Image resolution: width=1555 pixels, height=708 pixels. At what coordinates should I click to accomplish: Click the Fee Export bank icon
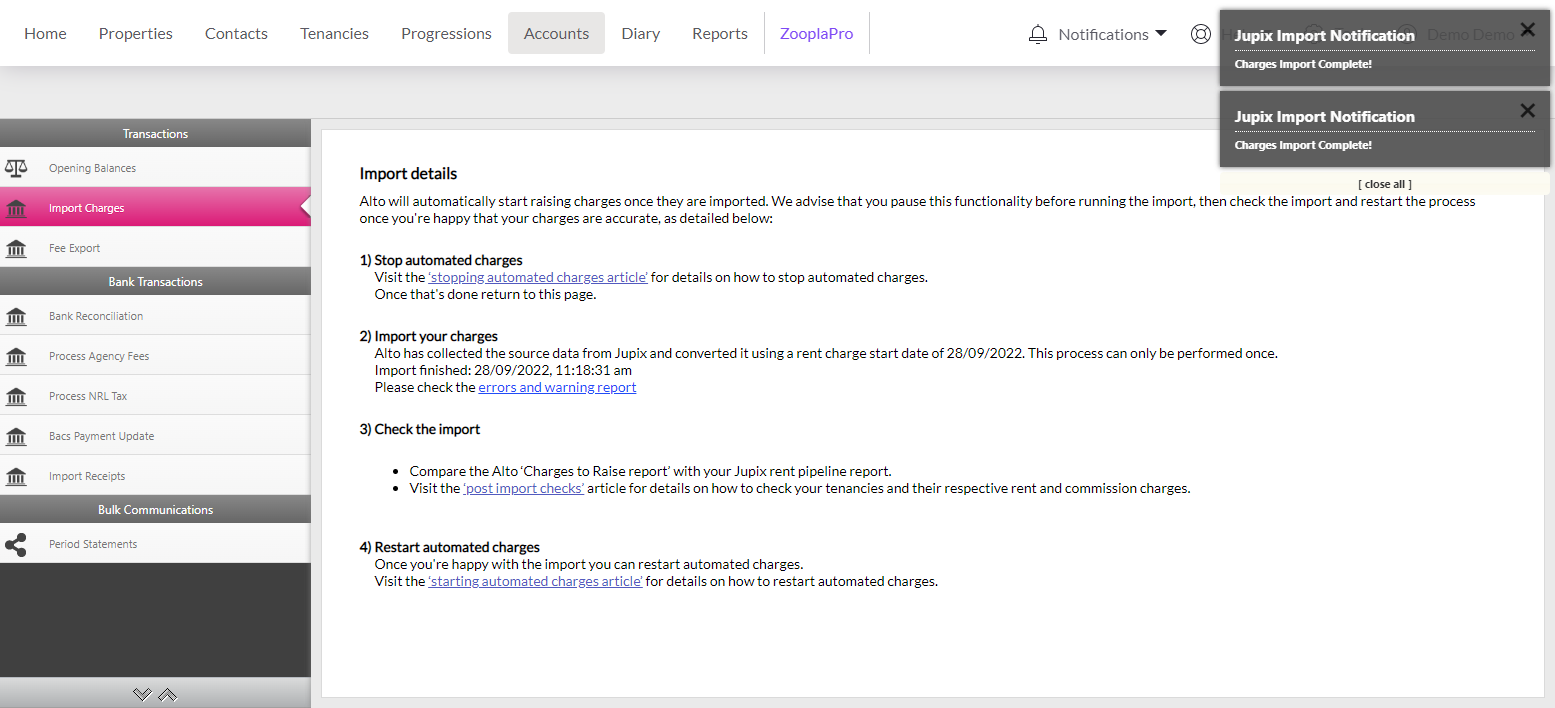point(16,248)
